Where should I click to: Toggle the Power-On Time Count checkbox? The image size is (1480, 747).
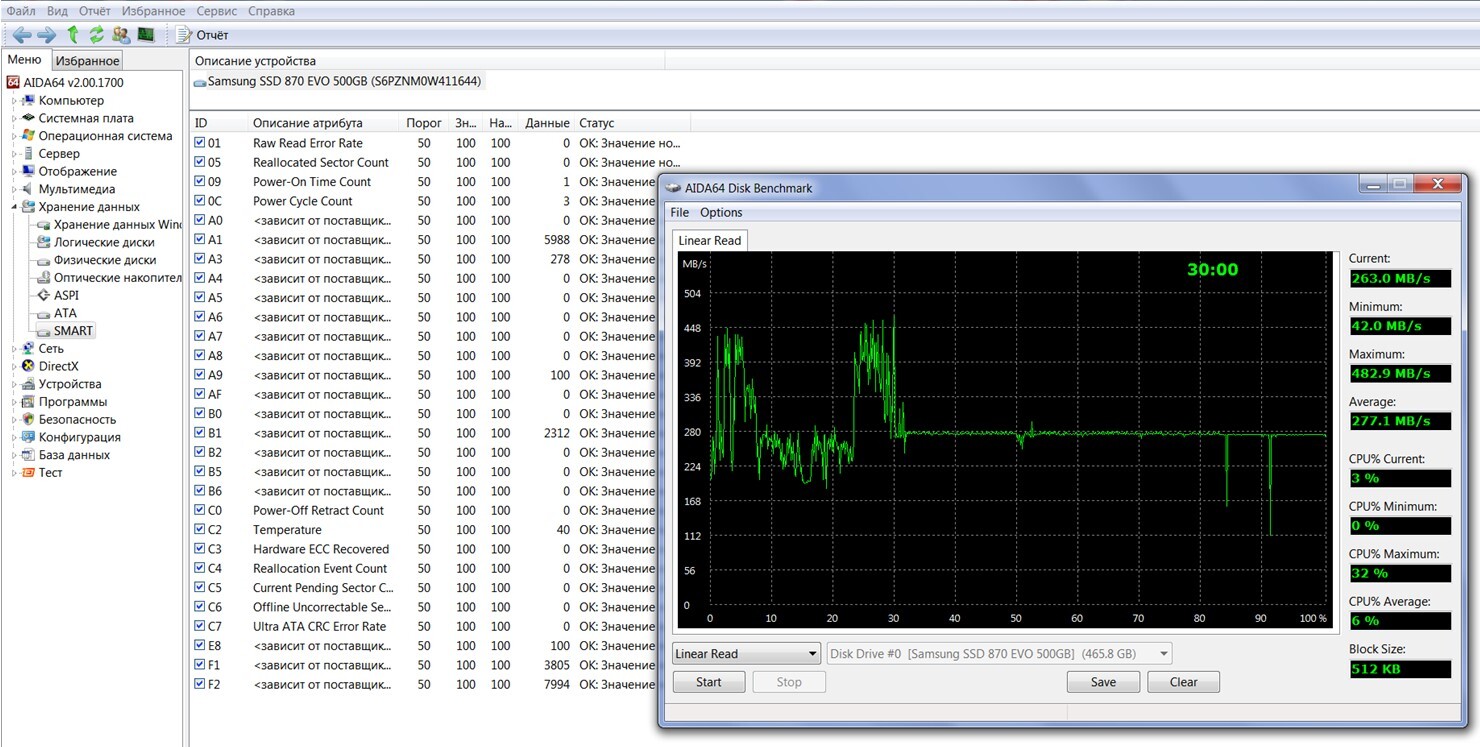[x=200, y=182]
